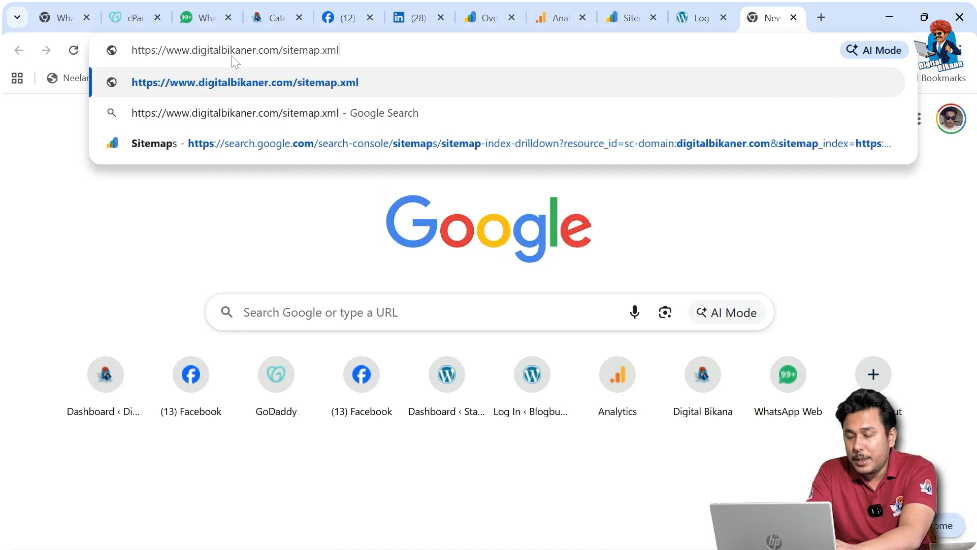Click the Add shortcut plus button
977x550 pixels.
(x=873, y=374)
